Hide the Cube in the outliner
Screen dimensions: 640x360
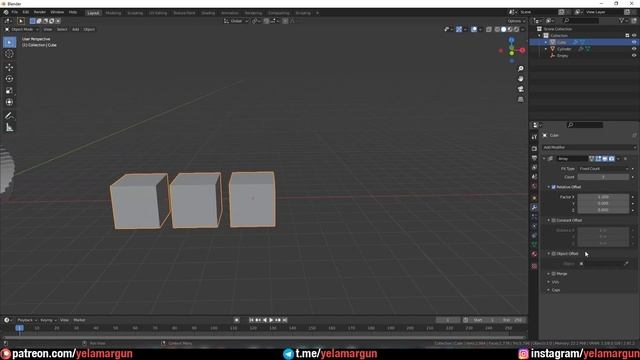(634, 42)
